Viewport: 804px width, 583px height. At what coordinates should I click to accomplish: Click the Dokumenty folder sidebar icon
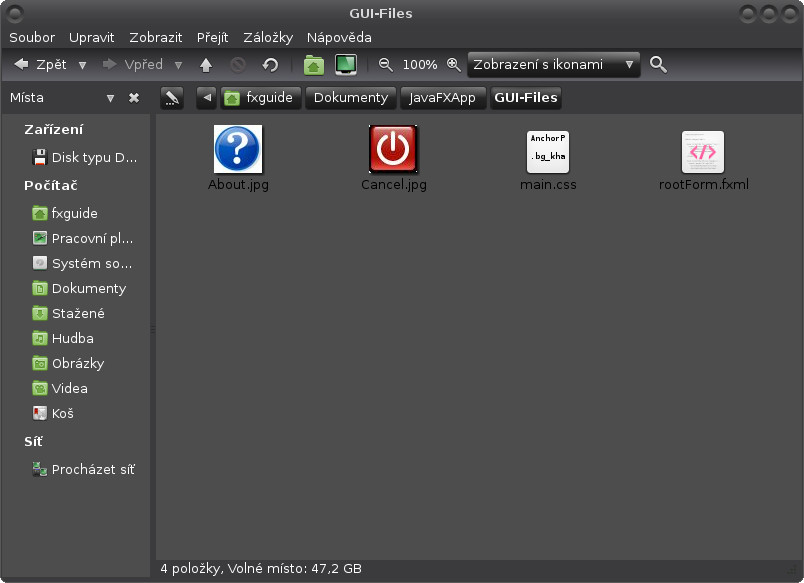(39, 288)
